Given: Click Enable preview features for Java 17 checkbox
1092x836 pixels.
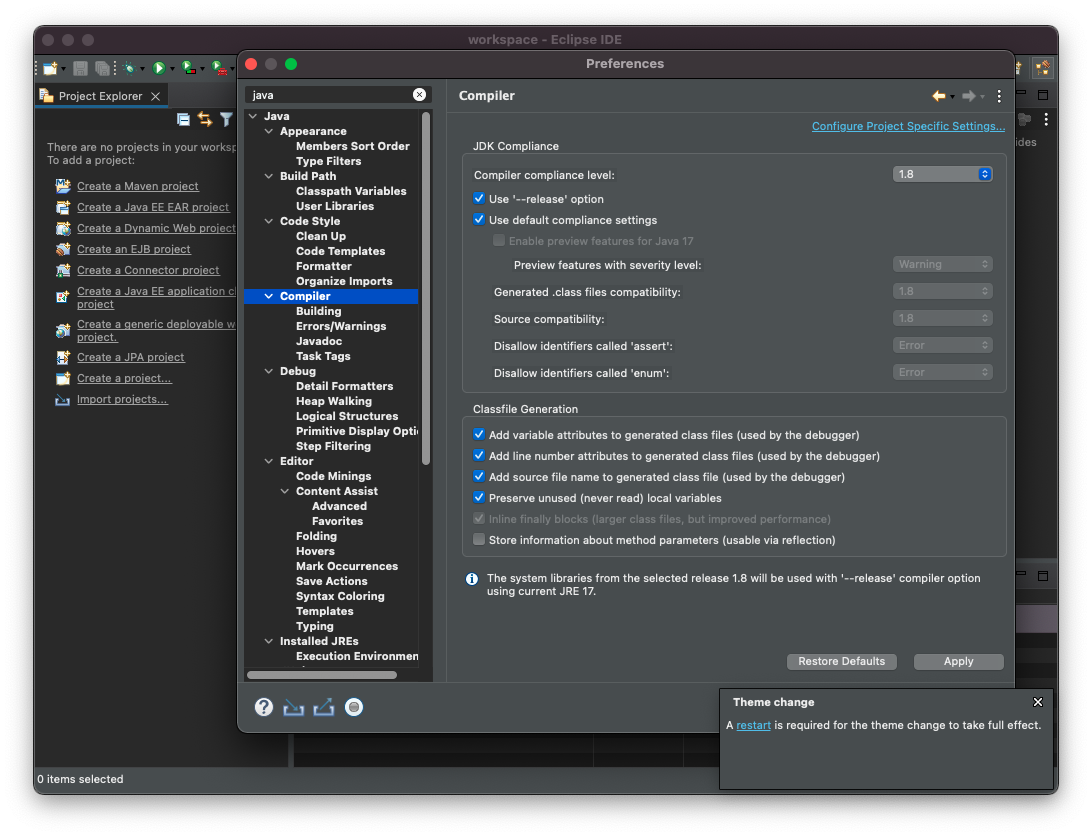Looking at the screenshot, I should click(x=499, y=240).
